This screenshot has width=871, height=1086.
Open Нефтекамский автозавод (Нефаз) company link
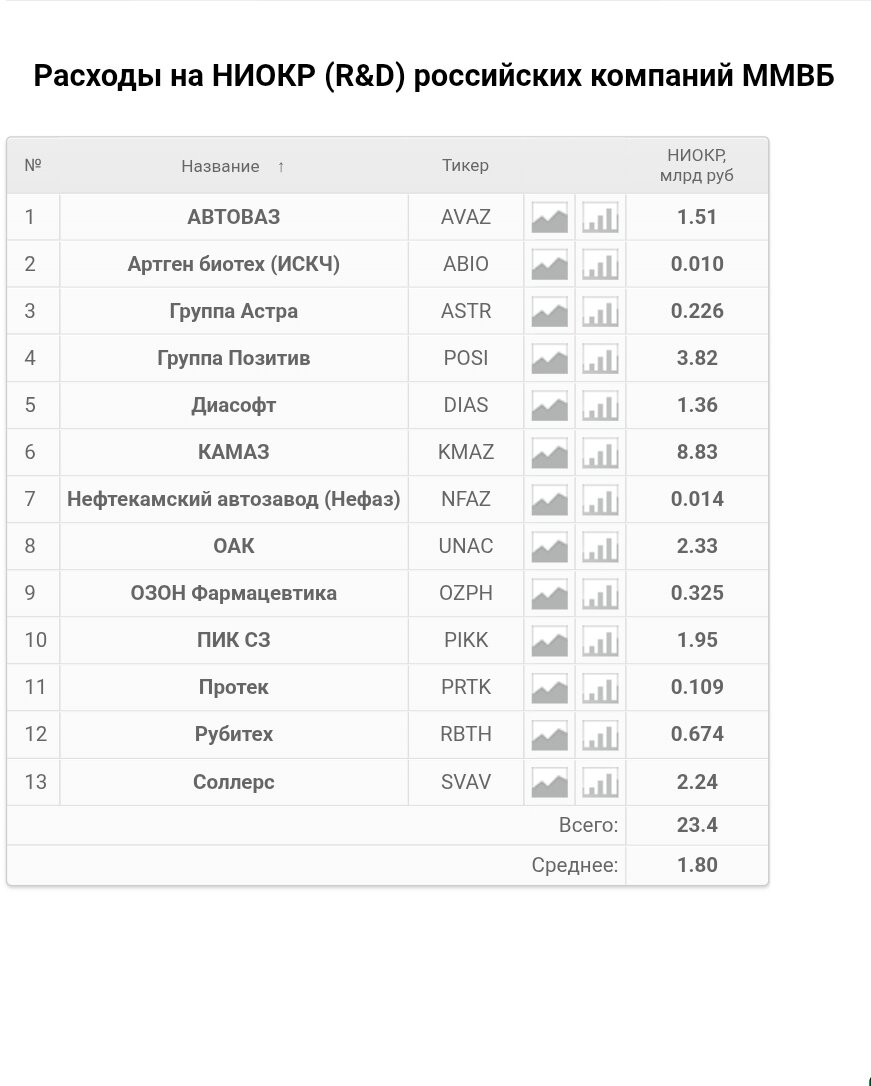coord(234,499)
